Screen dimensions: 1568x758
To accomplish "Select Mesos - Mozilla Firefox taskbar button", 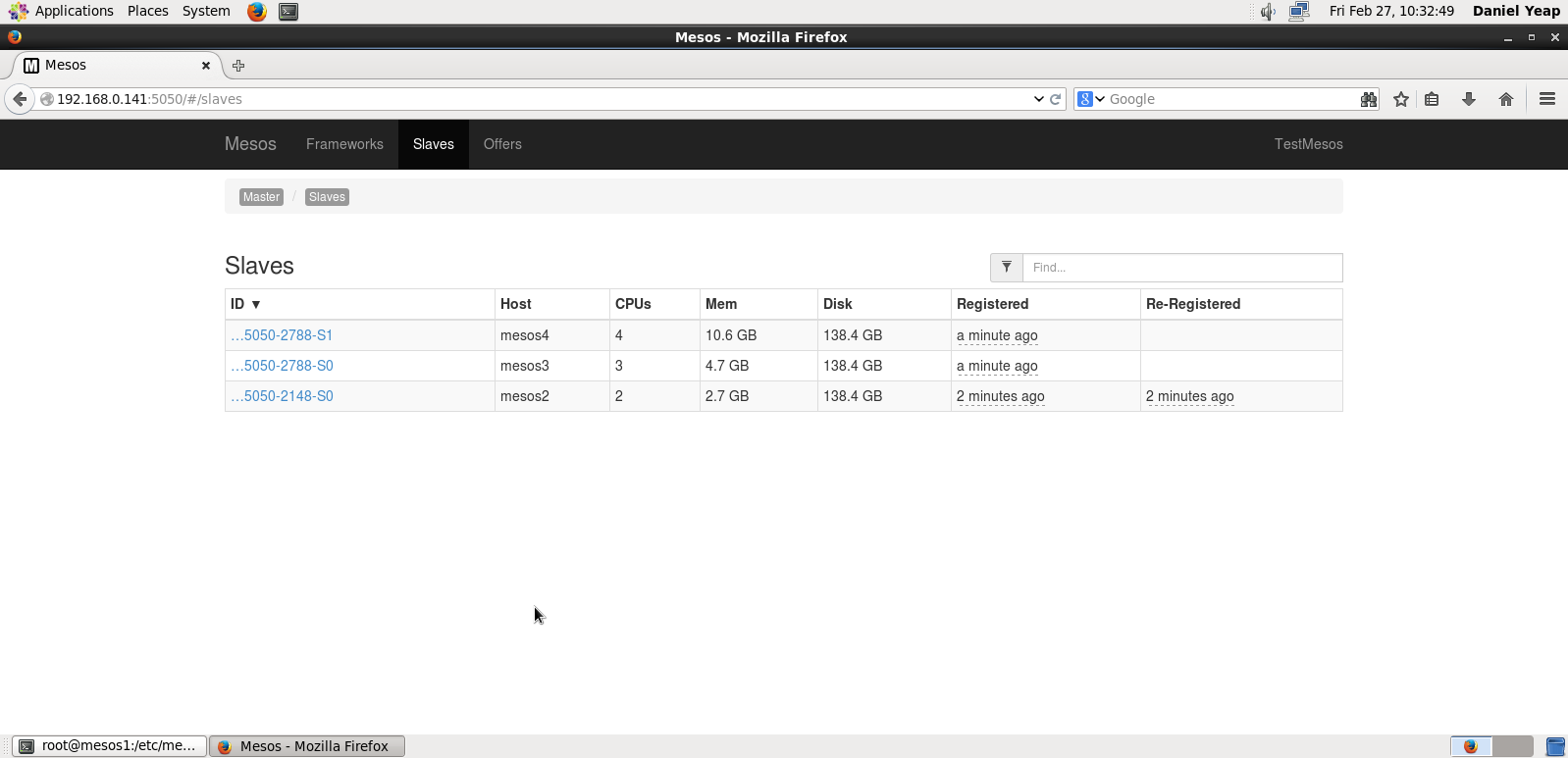I will [307, 746].
